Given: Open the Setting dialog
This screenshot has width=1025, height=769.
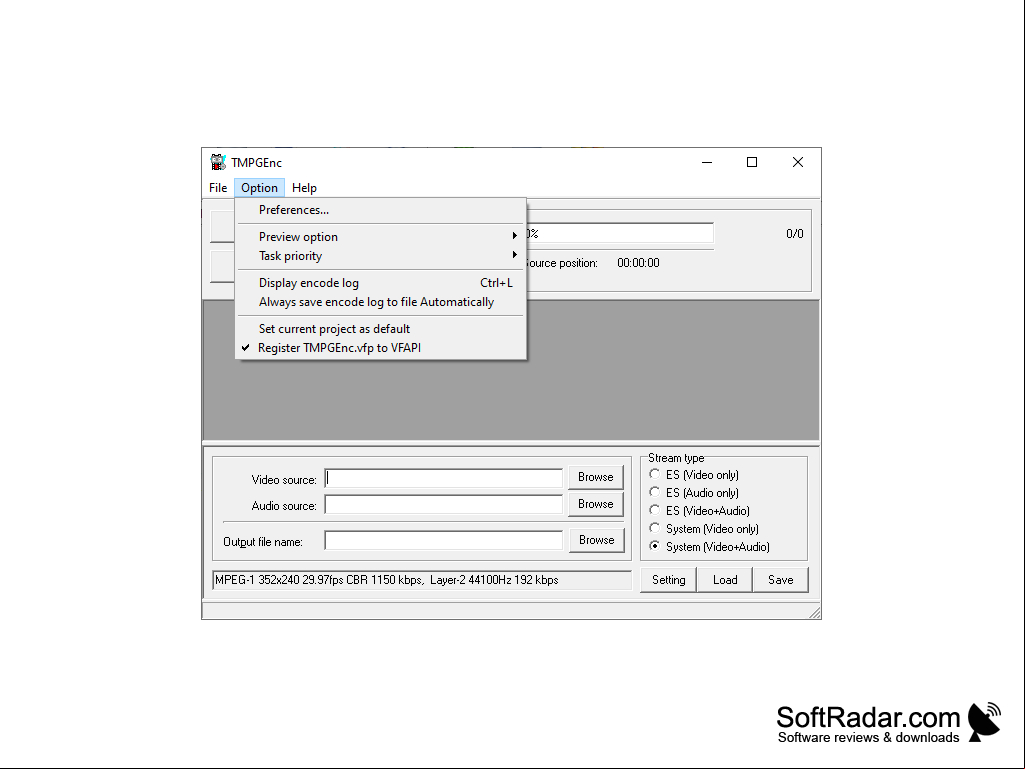Looking at the screenshot, I should [x=668, y=579].
